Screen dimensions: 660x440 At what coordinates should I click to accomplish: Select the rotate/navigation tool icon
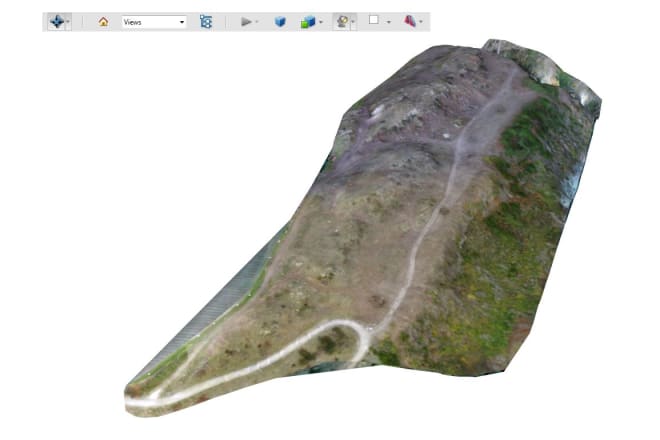pyautogui.click(x=57, y=21)
